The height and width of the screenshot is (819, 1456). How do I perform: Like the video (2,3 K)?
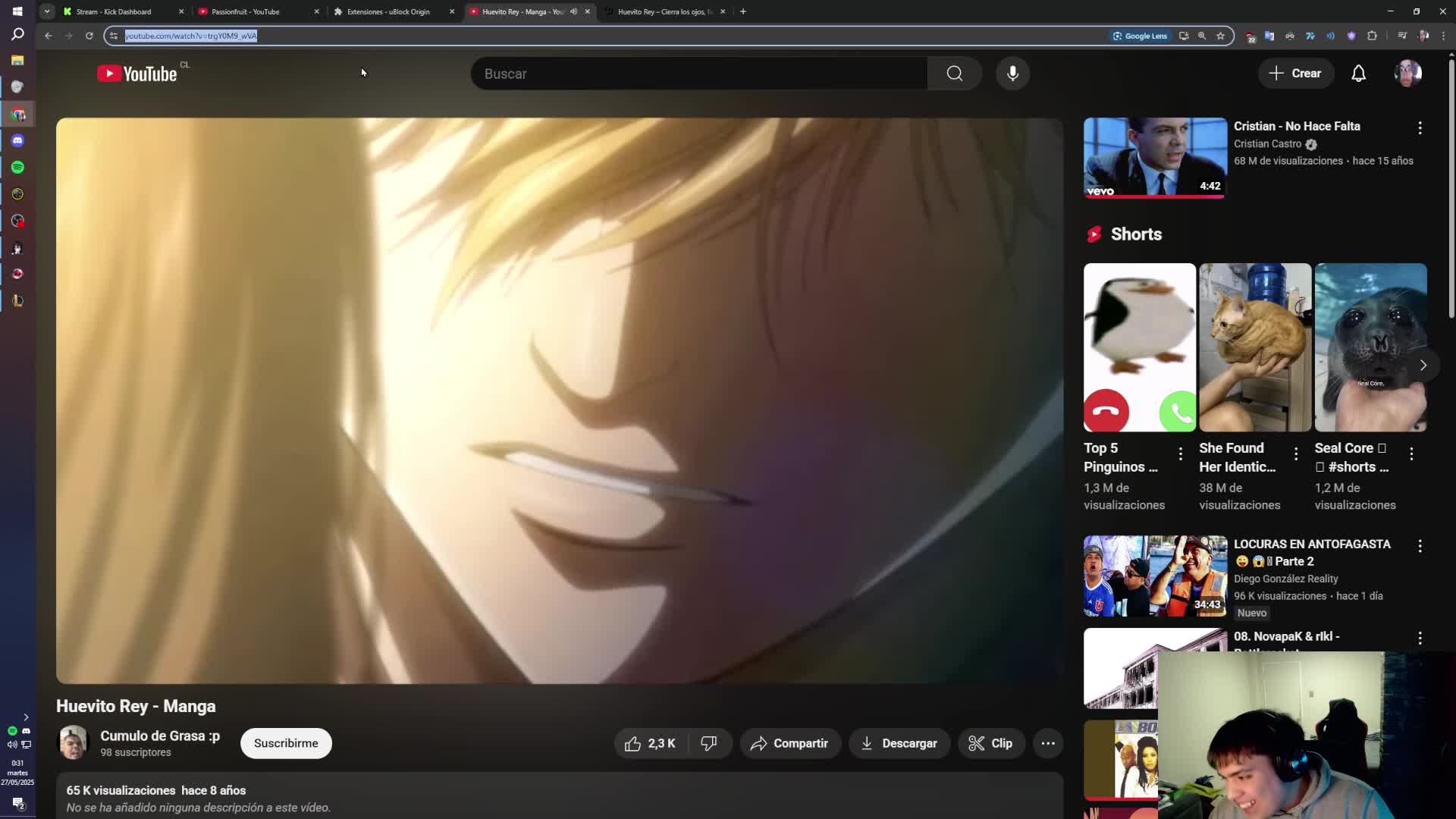650,743
